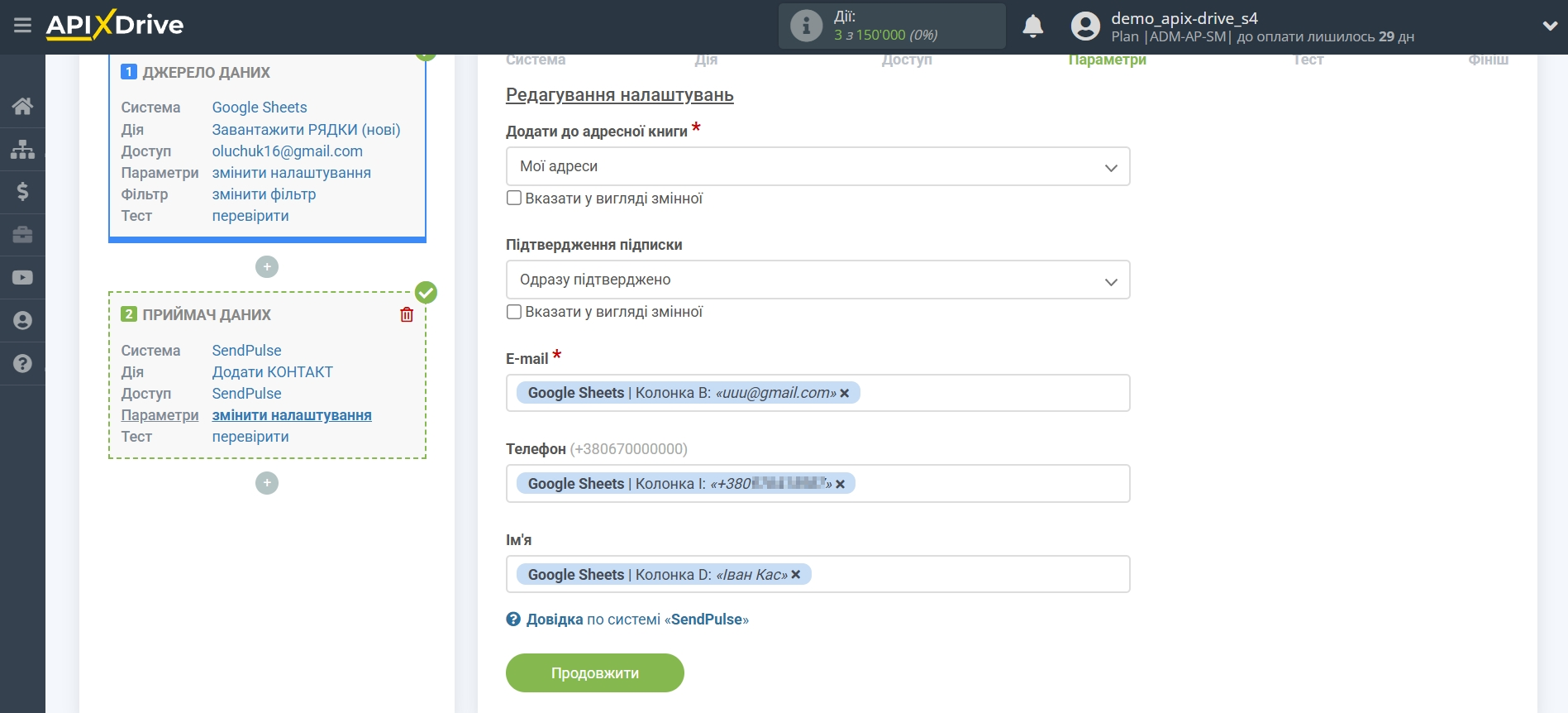Expand the account menu chevron
Viewport: 1568px width, 713px height.
click(1550, 26)
